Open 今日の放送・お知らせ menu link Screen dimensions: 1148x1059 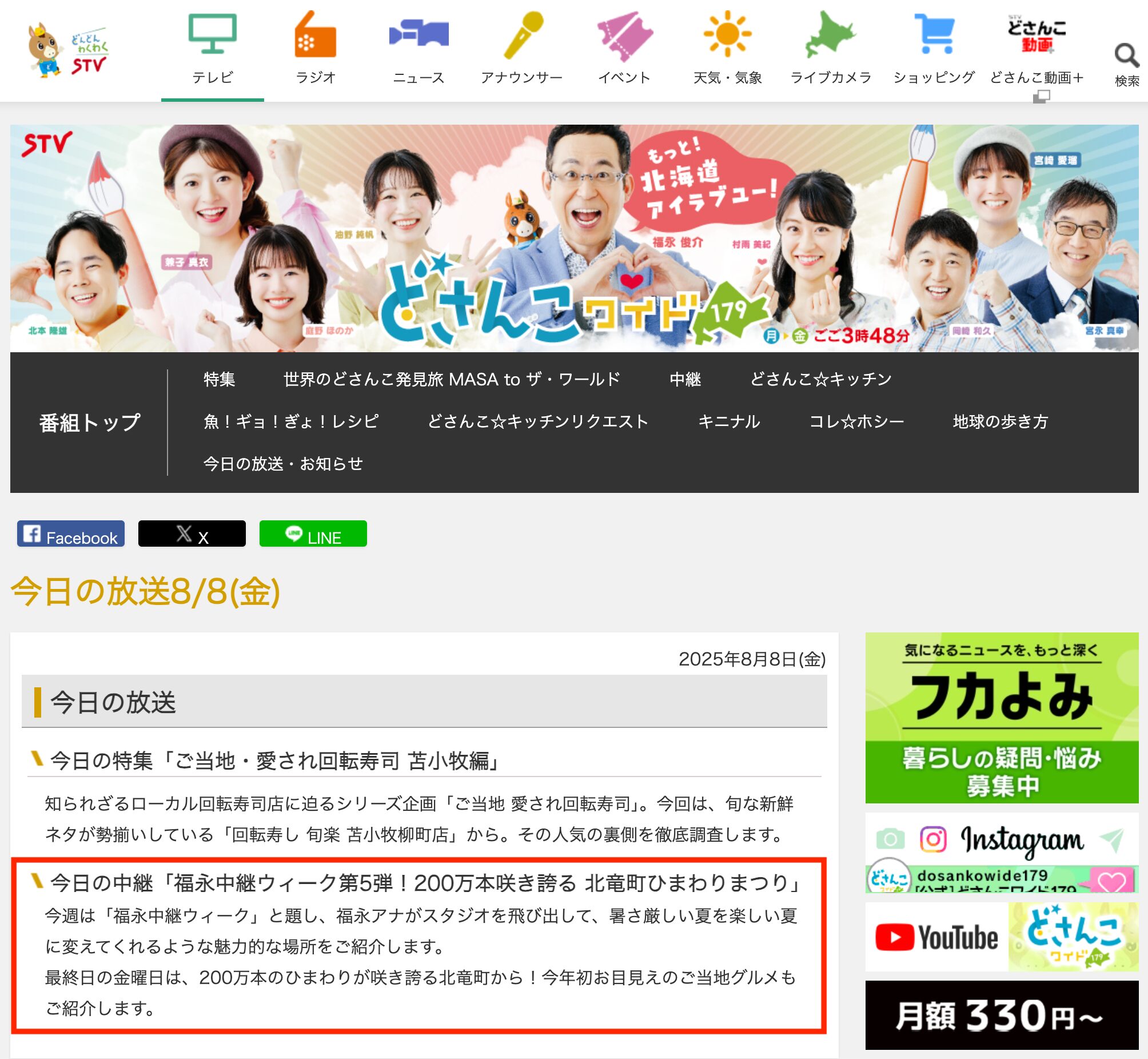[283, 464]
